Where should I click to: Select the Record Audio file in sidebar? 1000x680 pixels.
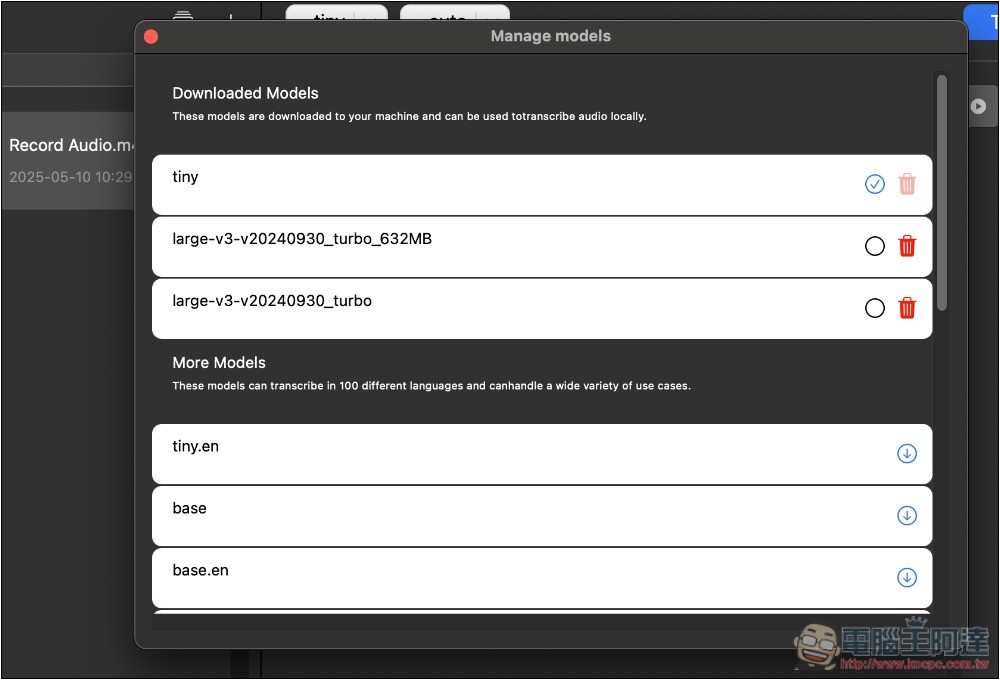[x=68, y=160]
